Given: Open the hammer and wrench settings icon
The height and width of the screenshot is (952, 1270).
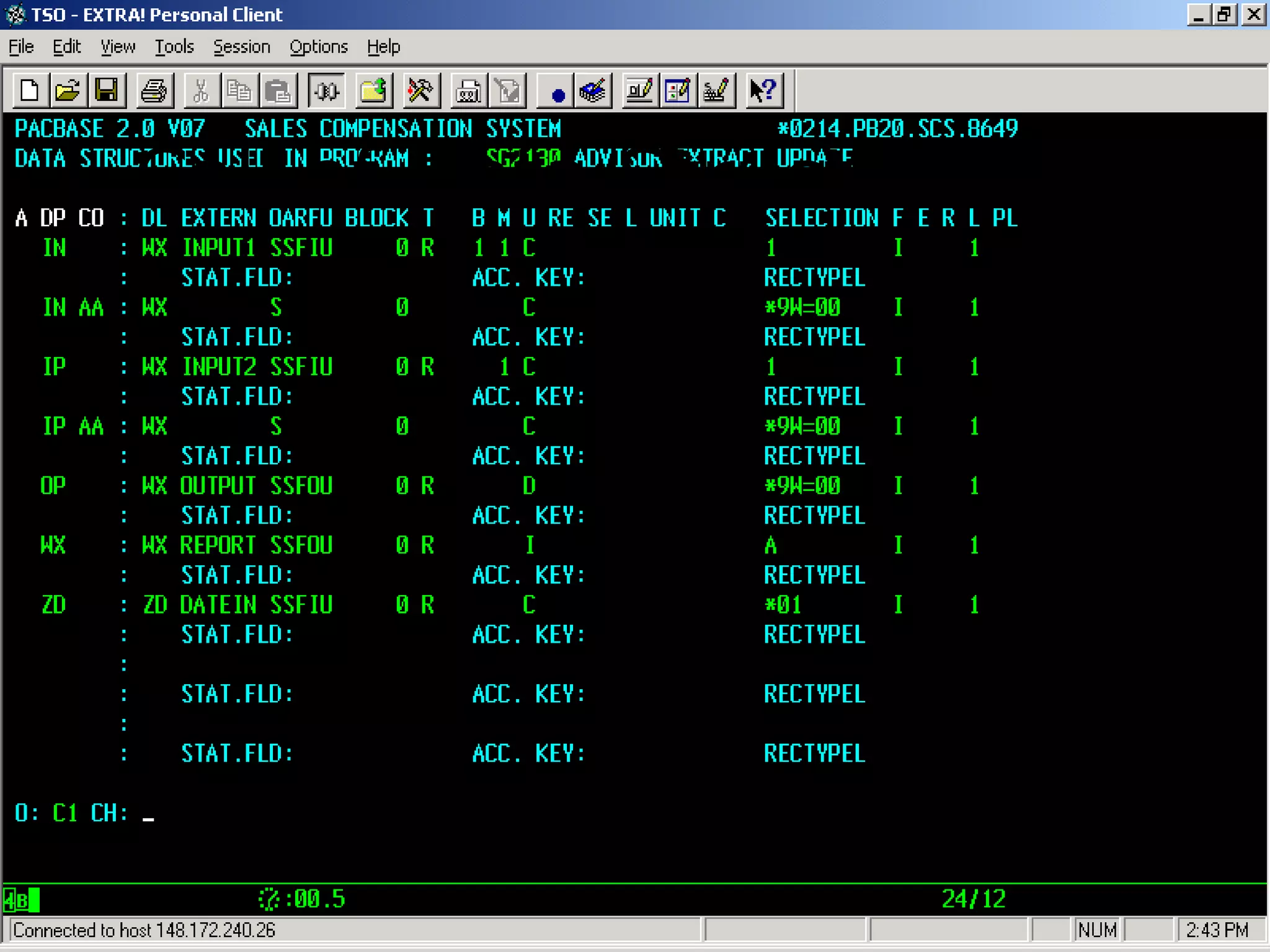Looking at the screenshot, I should pos(420,91).
